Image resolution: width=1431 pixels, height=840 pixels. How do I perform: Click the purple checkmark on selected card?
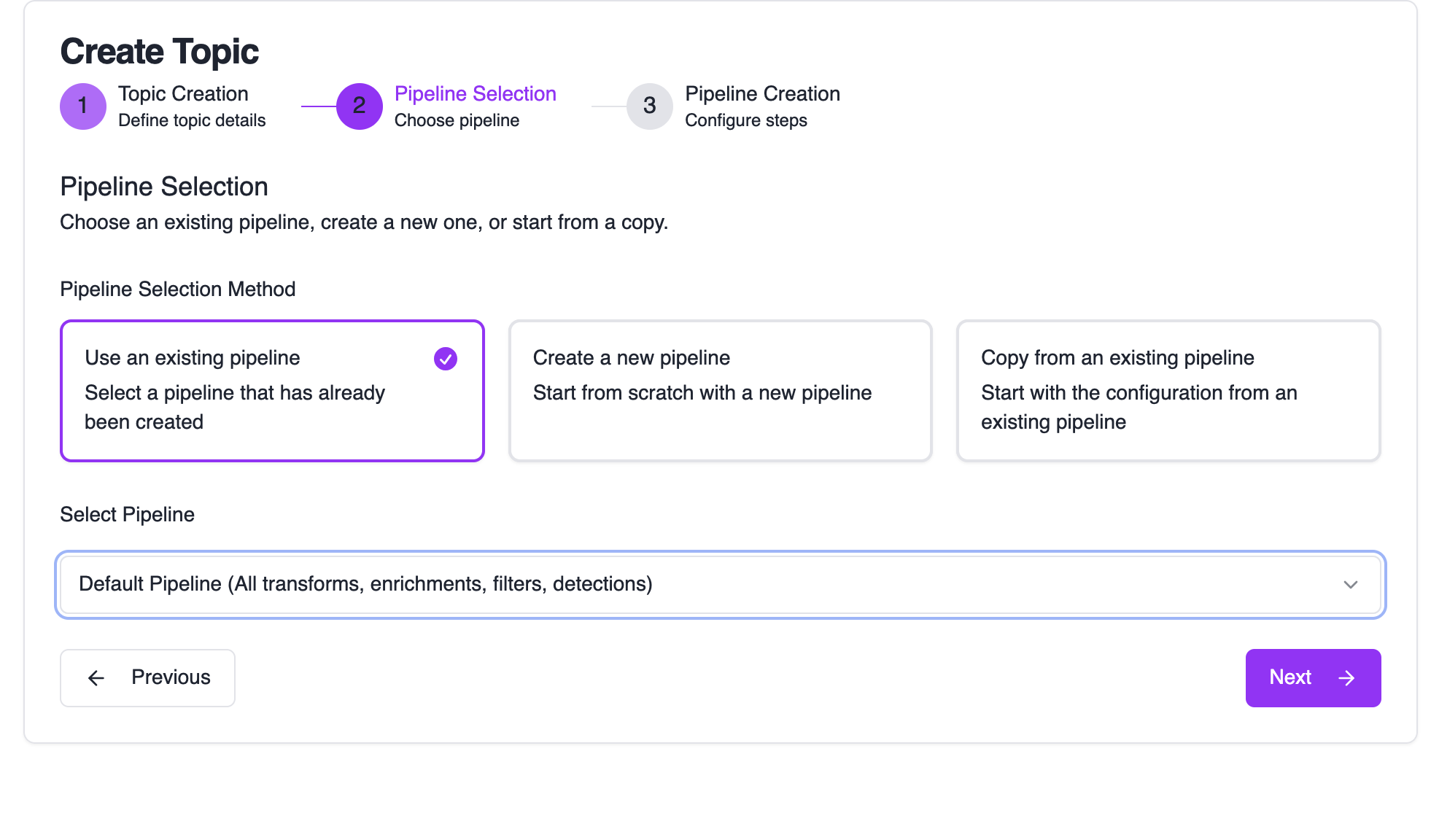tap(446, 359)
